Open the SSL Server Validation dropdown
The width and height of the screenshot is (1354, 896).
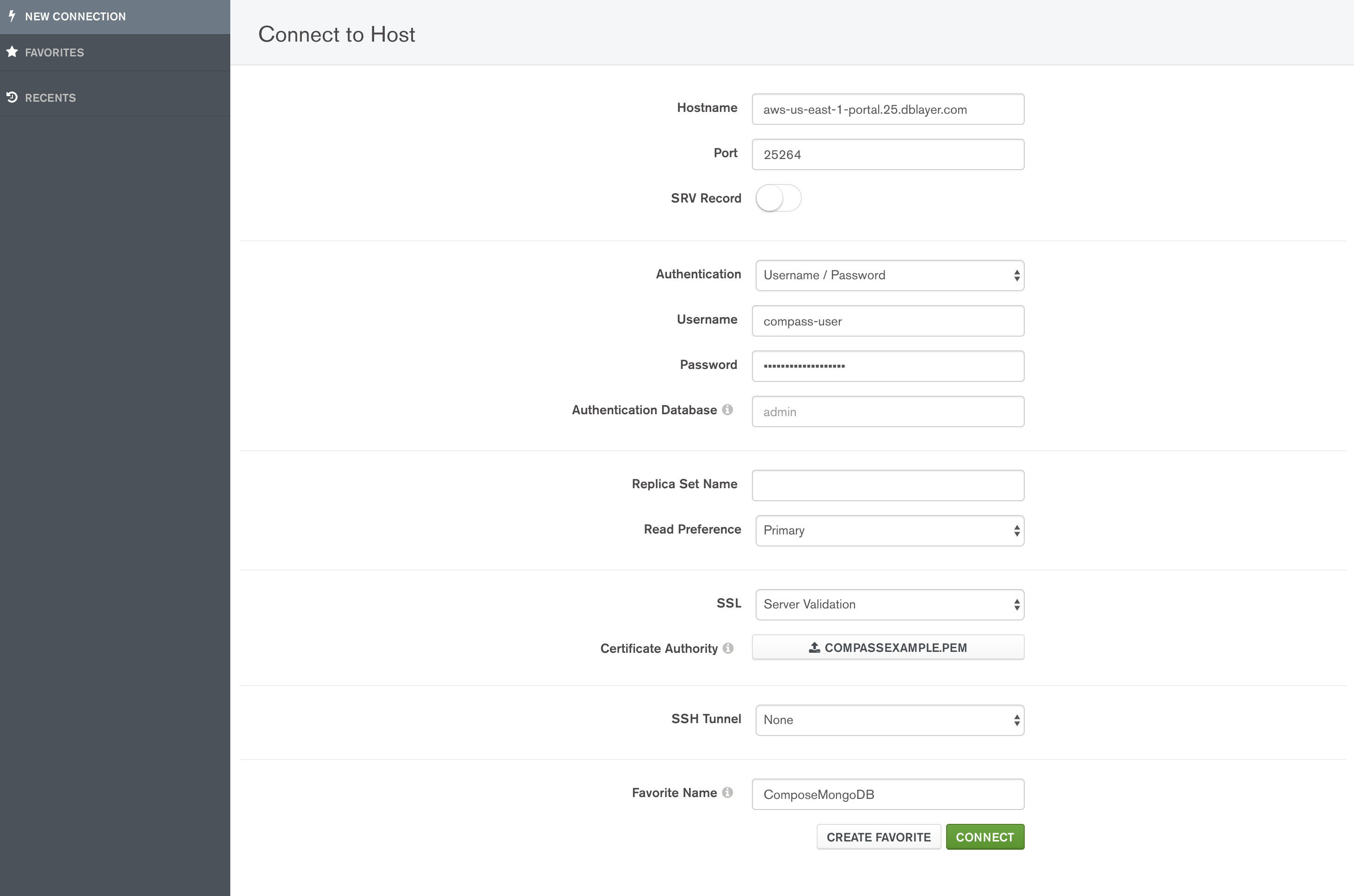point(889,605)
